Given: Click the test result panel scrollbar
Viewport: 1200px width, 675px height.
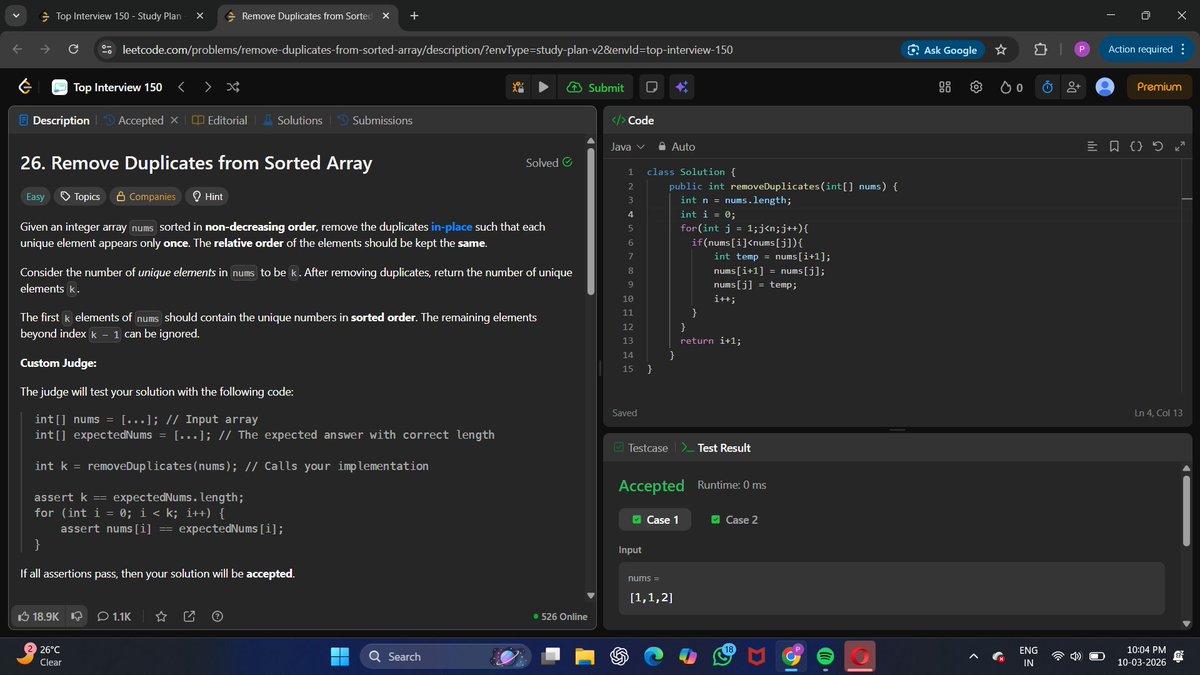Looking at the screenshot, I should (x=1186, y=510).
